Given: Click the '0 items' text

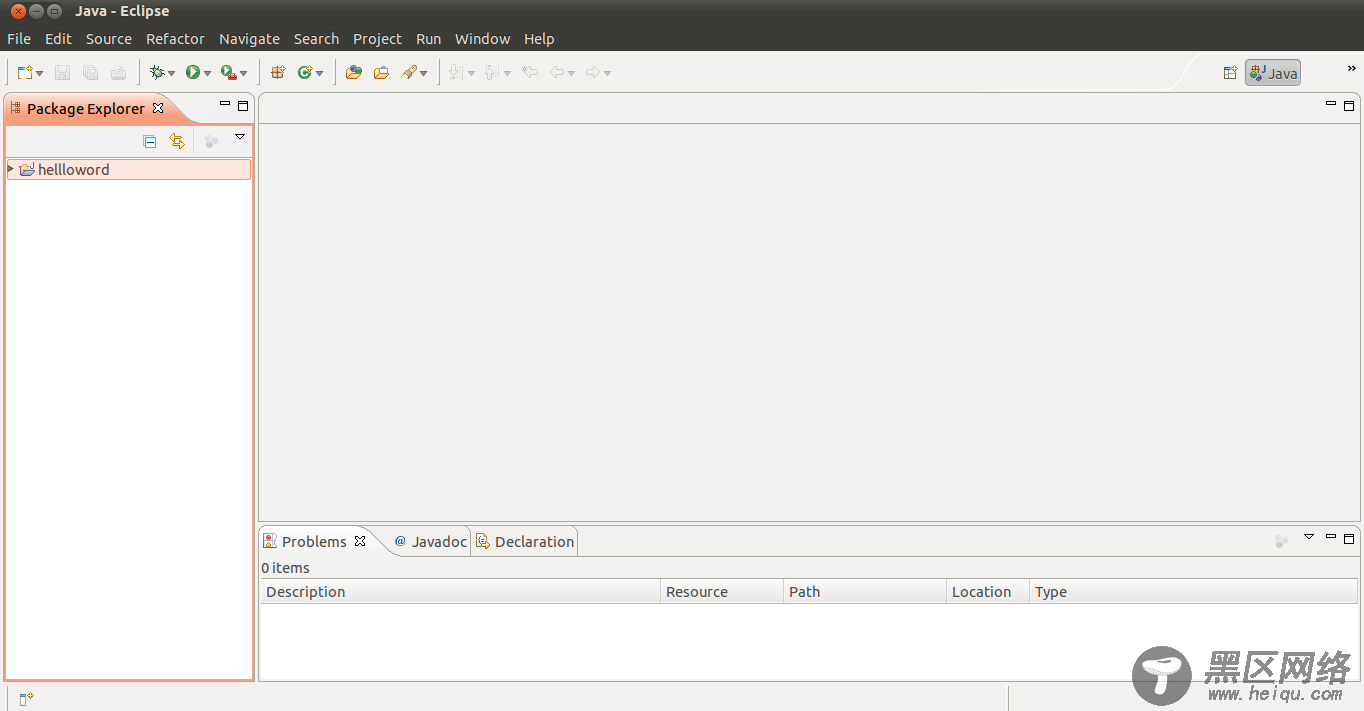Looking at the screenshot, I should tap(286, 567).
